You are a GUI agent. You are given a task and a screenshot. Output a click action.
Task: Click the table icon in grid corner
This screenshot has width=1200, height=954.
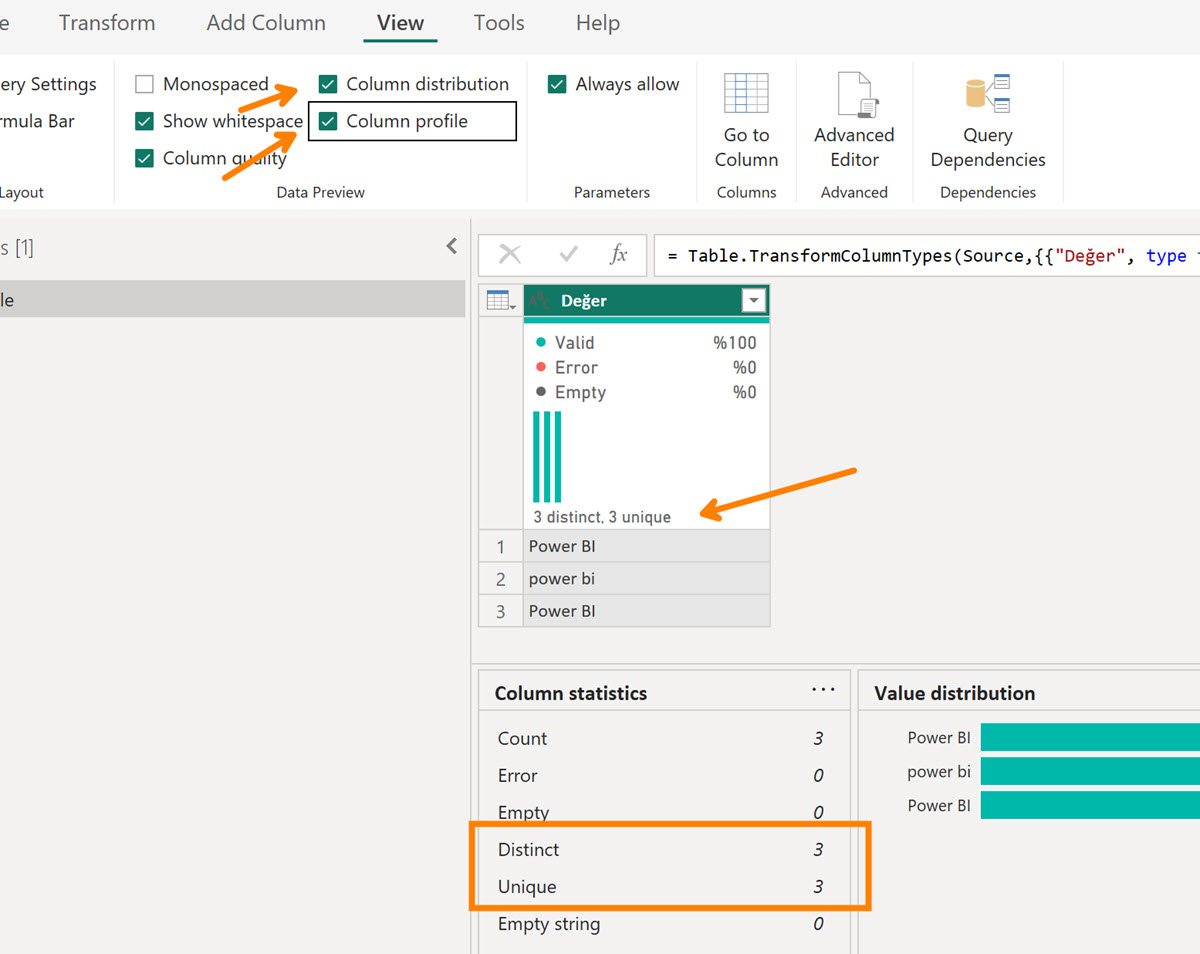[500, 300]
